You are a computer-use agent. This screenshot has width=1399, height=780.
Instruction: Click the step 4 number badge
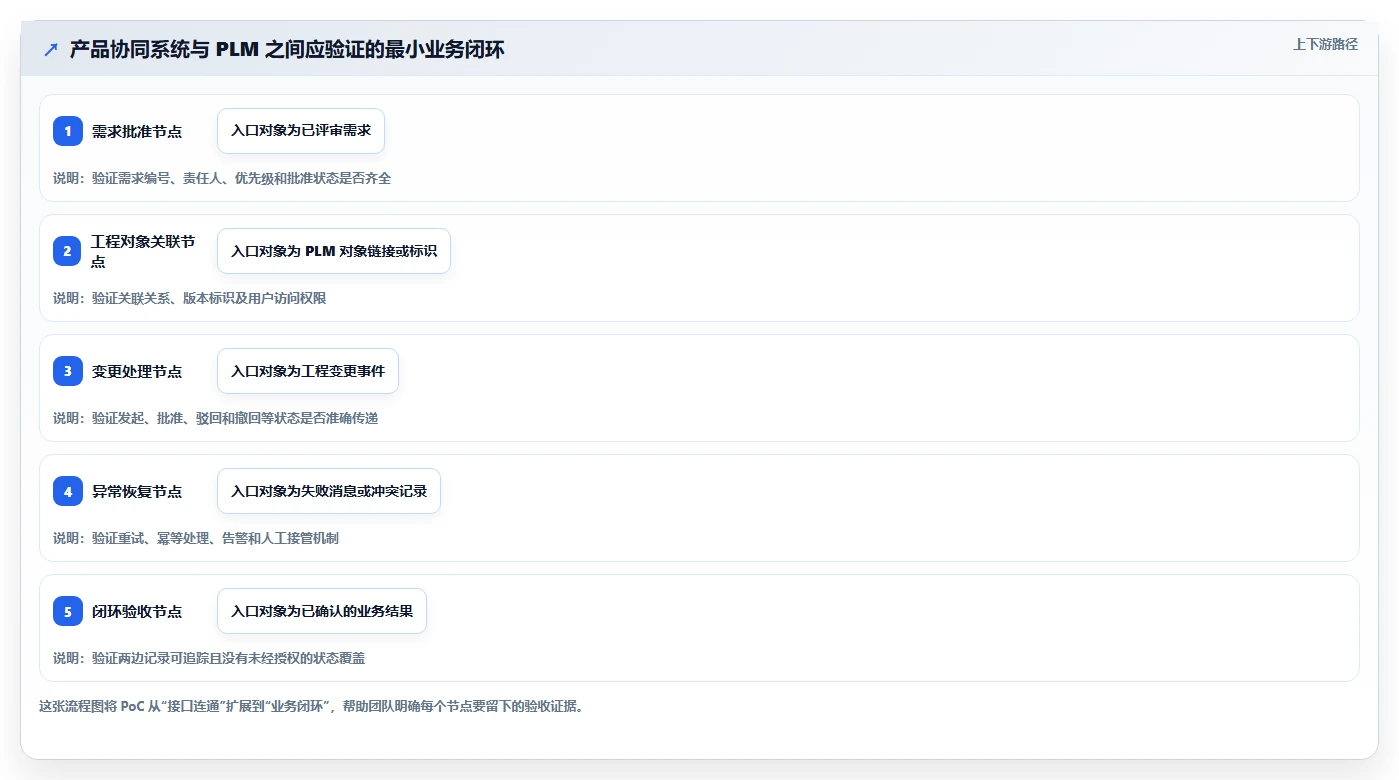pos(68,491)
